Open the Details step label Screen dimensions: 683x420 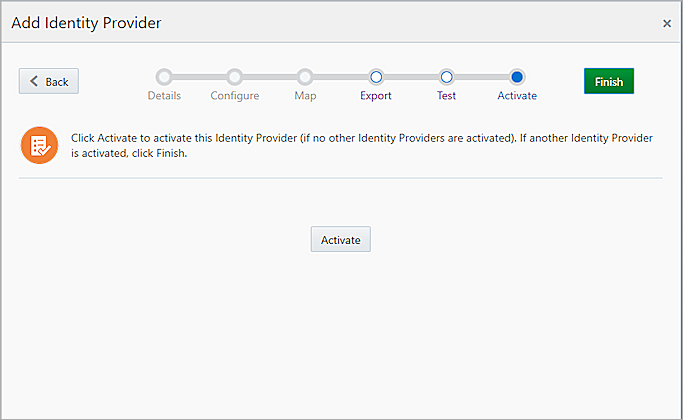click(164, 96)
